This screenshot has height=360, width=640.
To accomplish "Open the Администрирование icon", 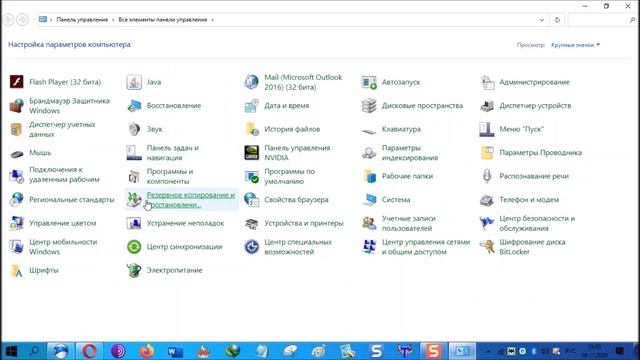I will (487, 82).
